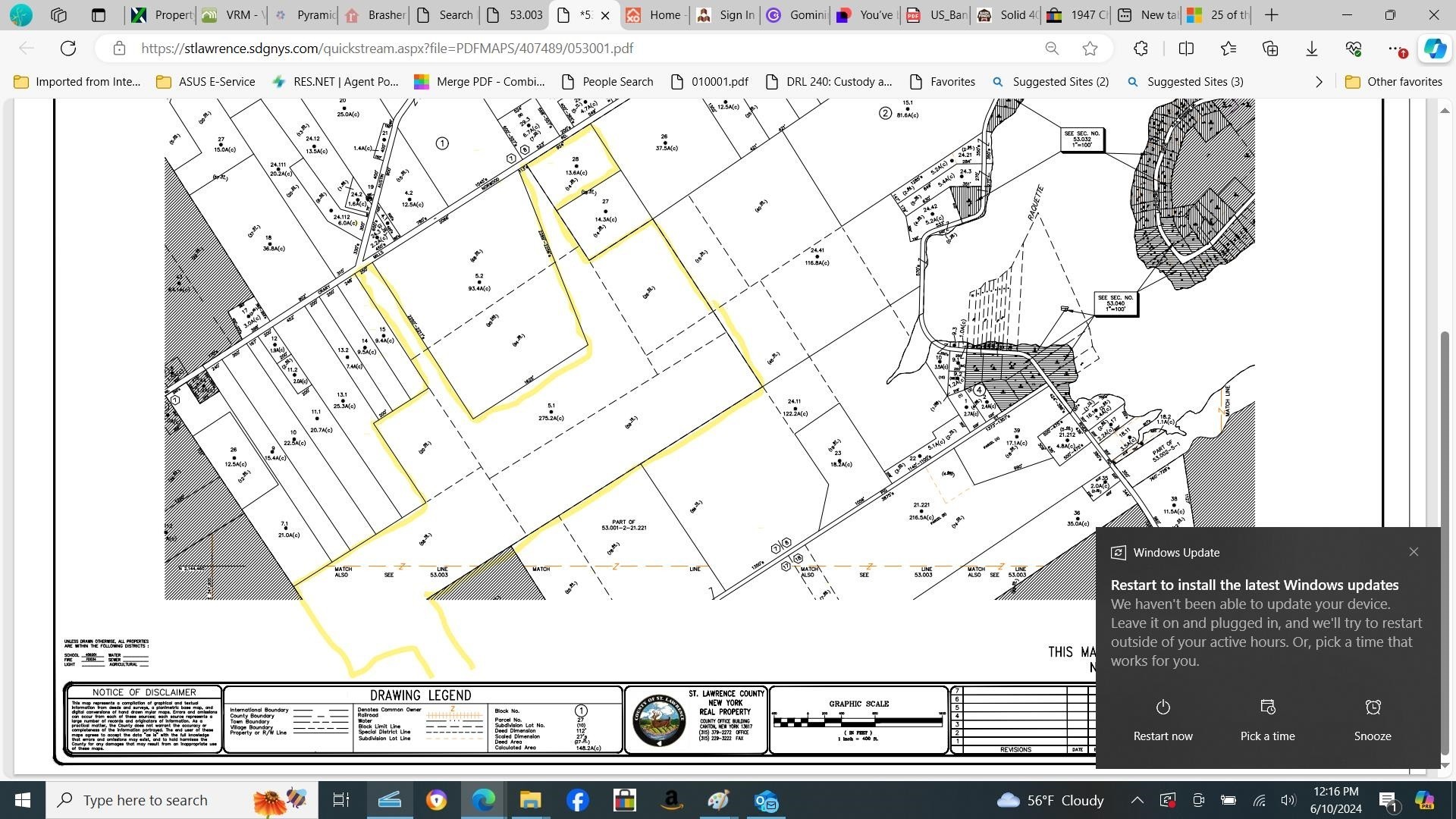Open File Explorer from taskbar

tap(530, 800)
